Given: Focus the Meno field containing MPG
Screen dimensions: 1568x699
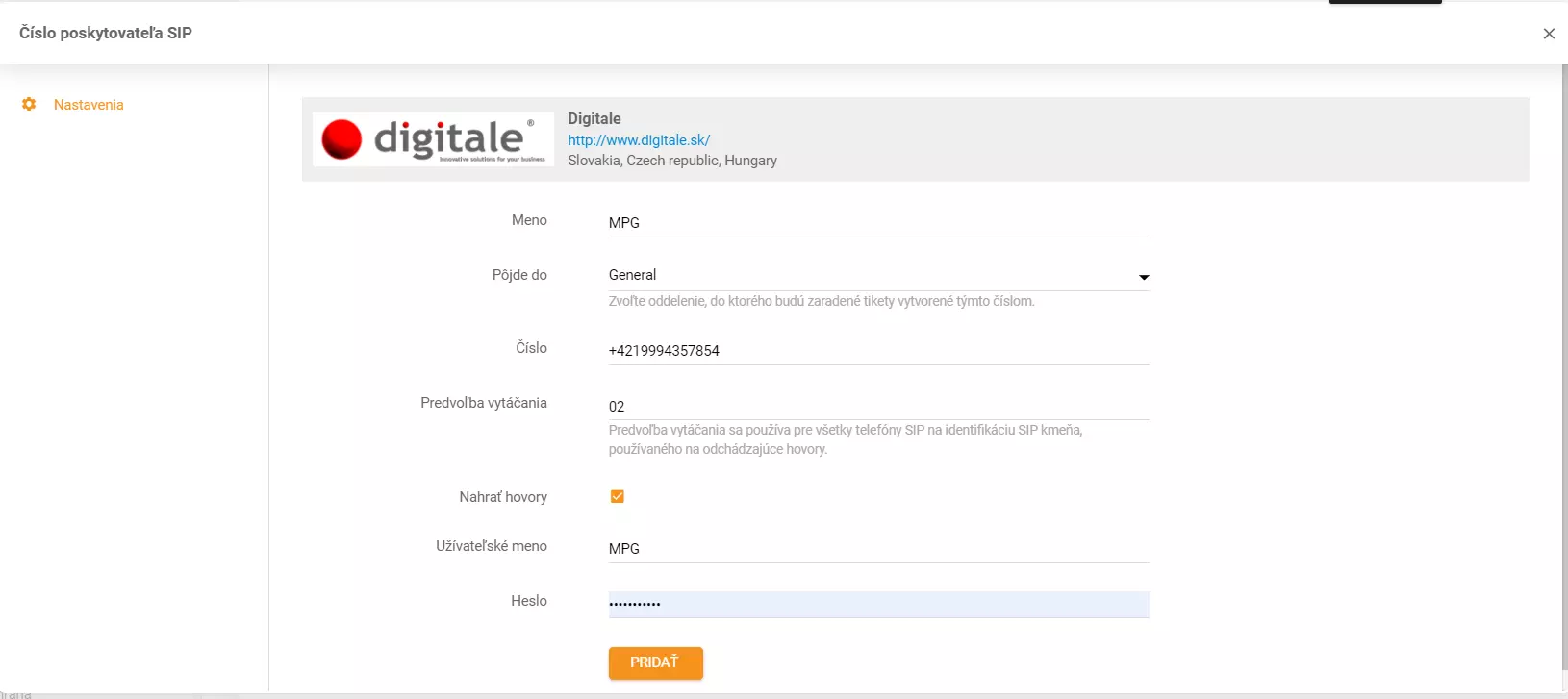Looking at the screenshot, I should (x=877, y=222).
